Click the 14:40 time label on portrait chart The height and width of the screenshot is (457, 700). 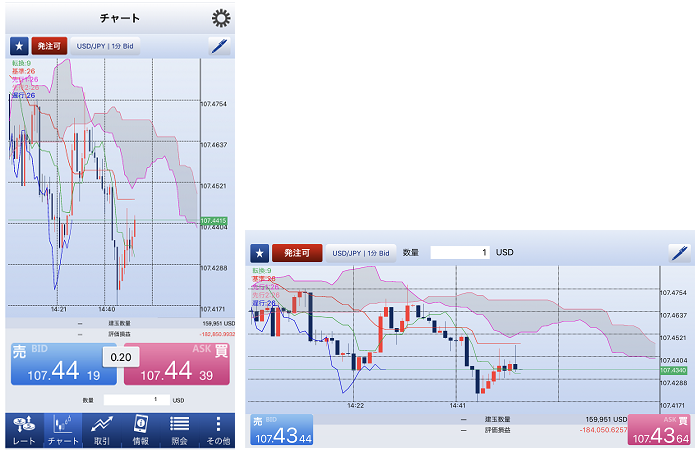coord(107,309)
